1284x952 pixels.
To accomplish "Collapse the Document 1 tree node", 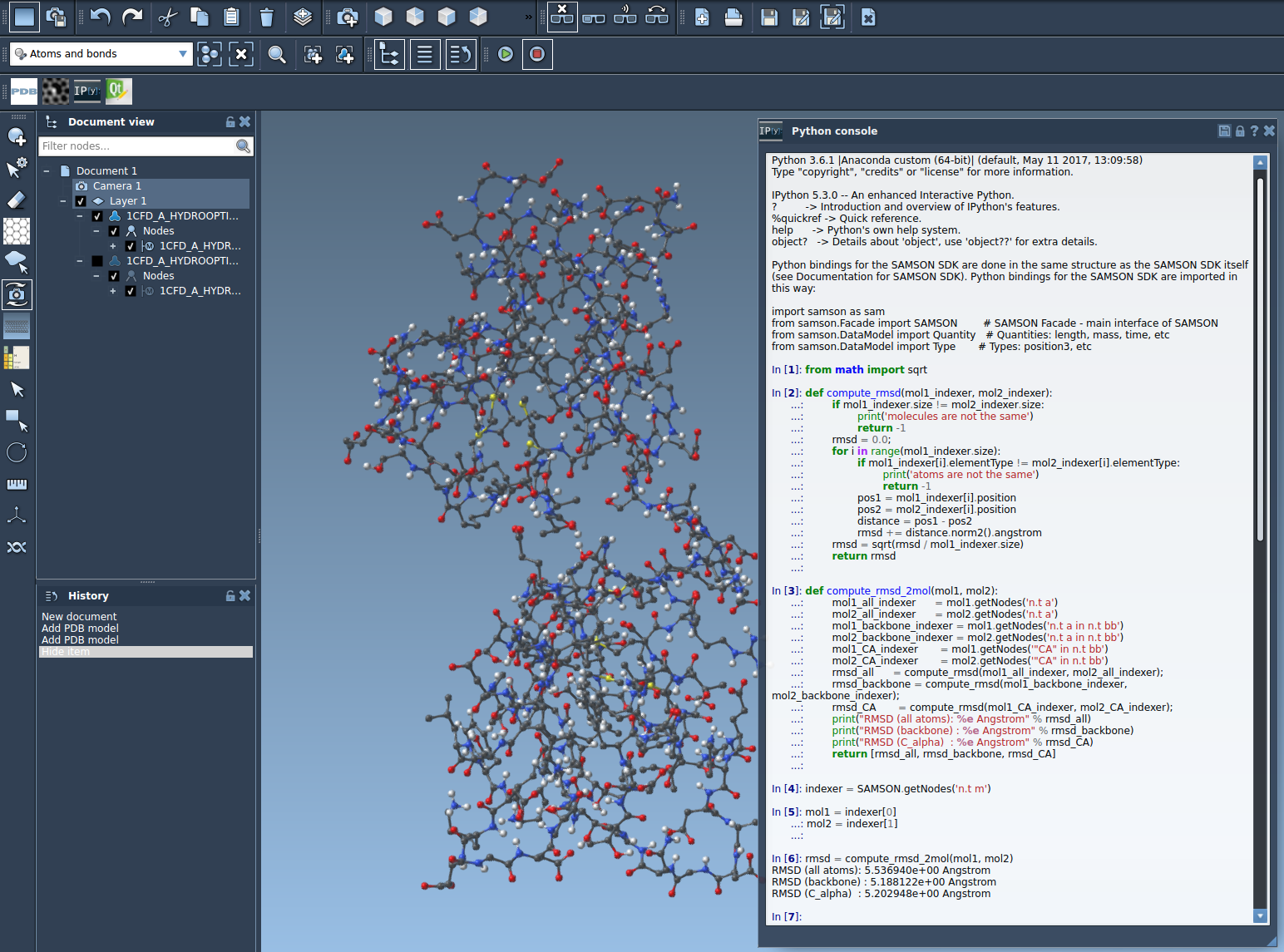I will [x=47, y=171].
